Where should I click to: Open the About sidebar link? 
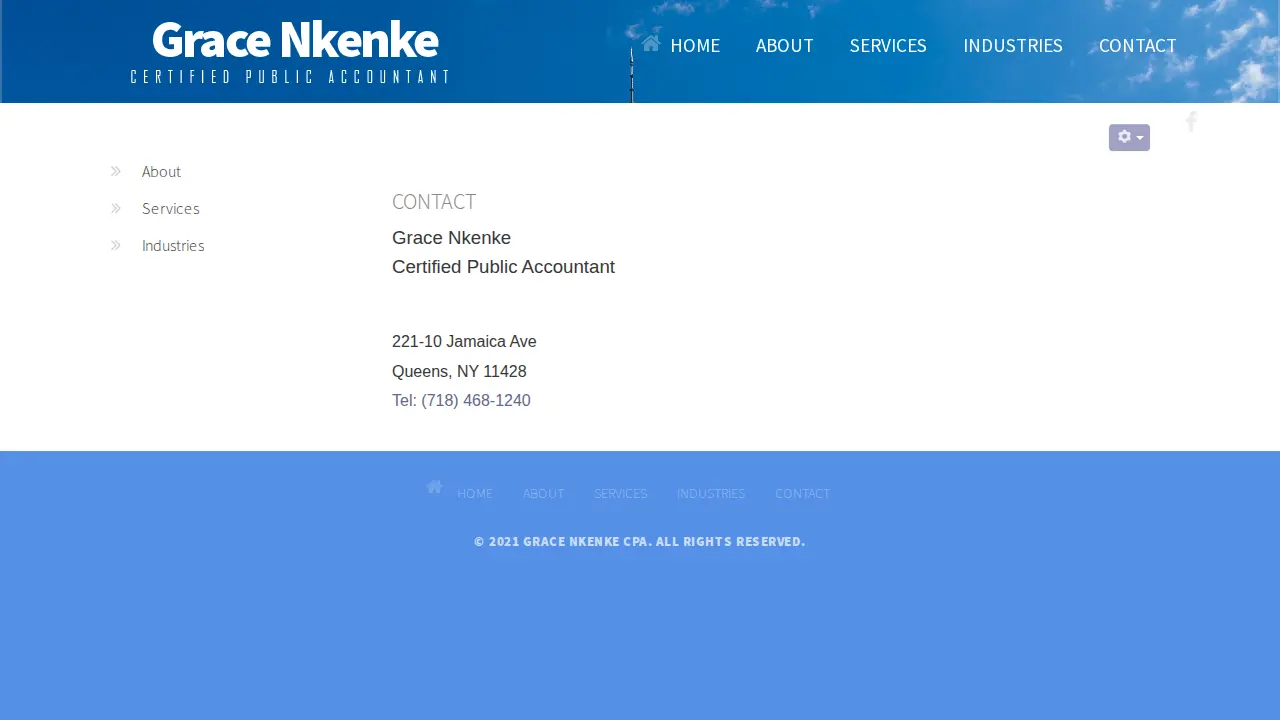click(161, 172)
